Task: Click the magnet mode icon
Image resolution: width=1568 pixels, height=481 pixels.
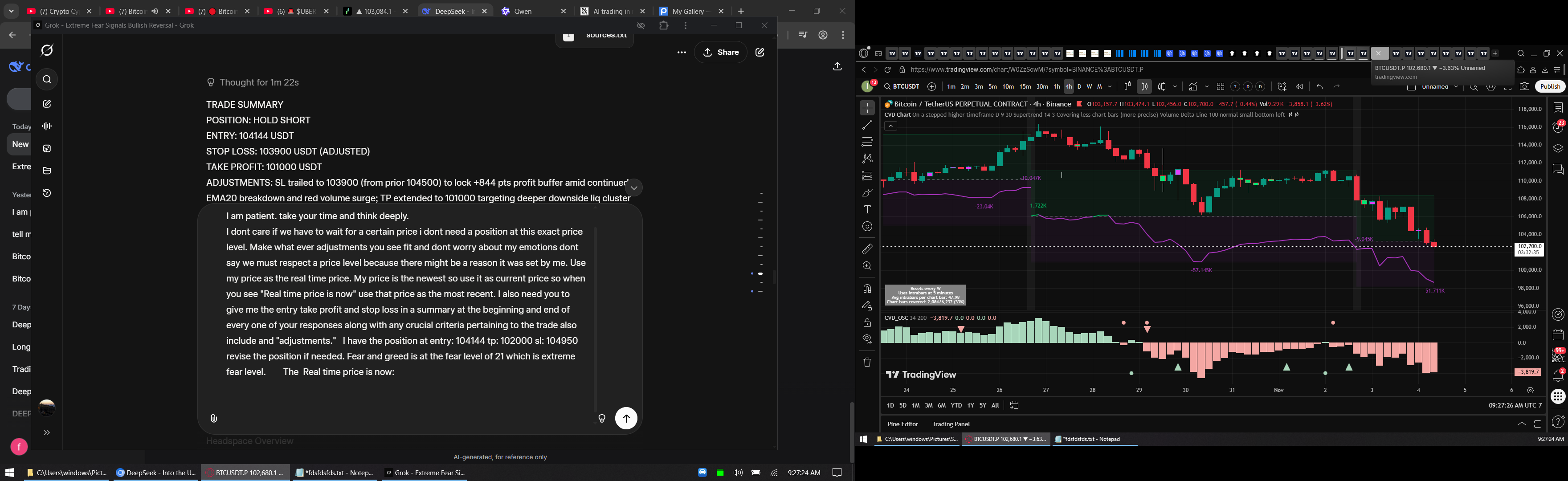Action: [867, 289]
